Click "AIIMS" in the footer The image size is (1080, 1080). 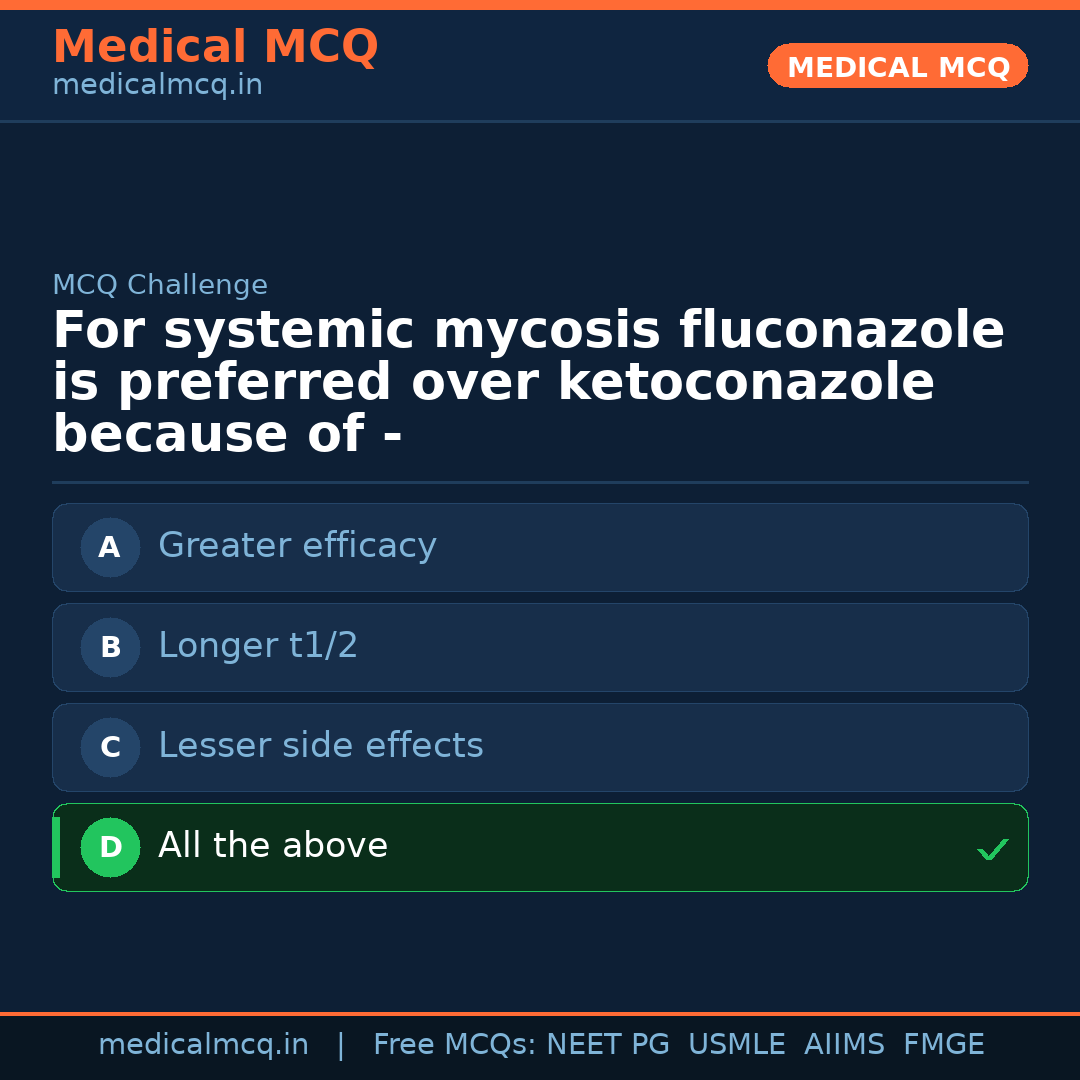pos(844,1045)
